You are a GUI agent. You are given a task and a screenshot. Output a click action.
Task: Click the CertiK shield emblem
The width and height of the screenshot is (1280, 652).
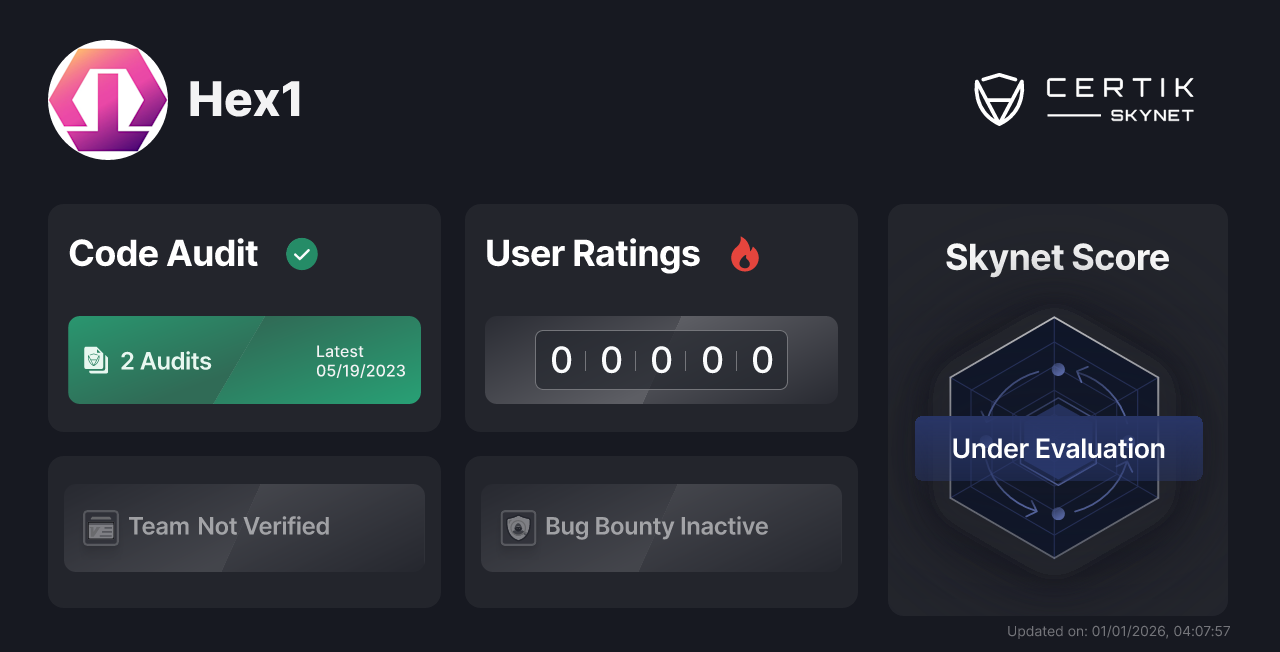coord(999,97)
